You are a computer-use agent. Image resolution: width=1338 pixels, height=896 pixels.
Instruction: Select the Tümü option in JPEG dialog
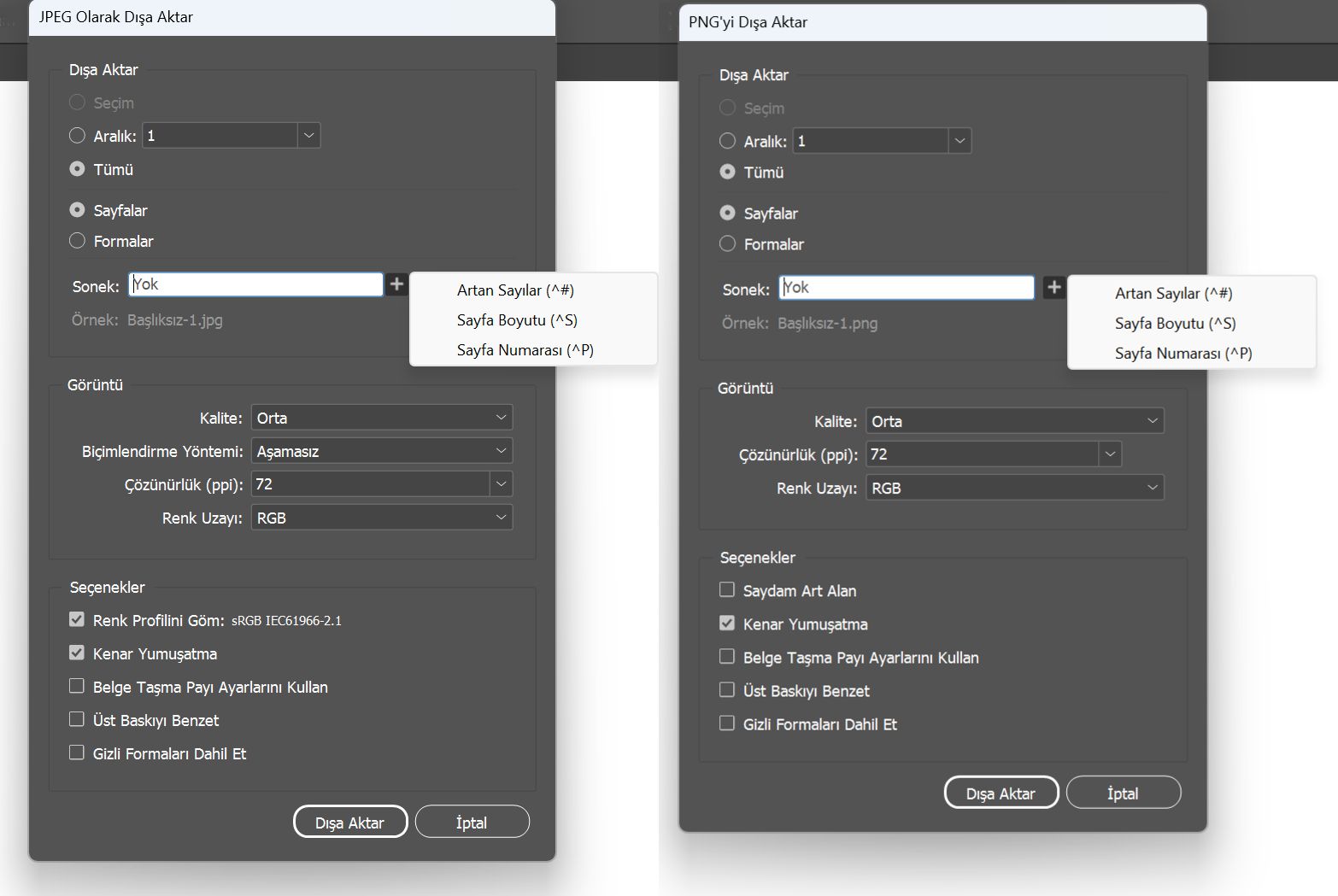coord(76,168)
